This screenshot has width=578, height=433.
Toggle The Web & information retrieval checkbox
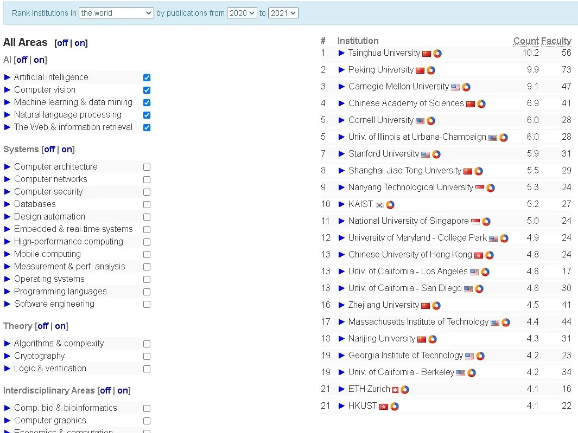coord(147,128)
